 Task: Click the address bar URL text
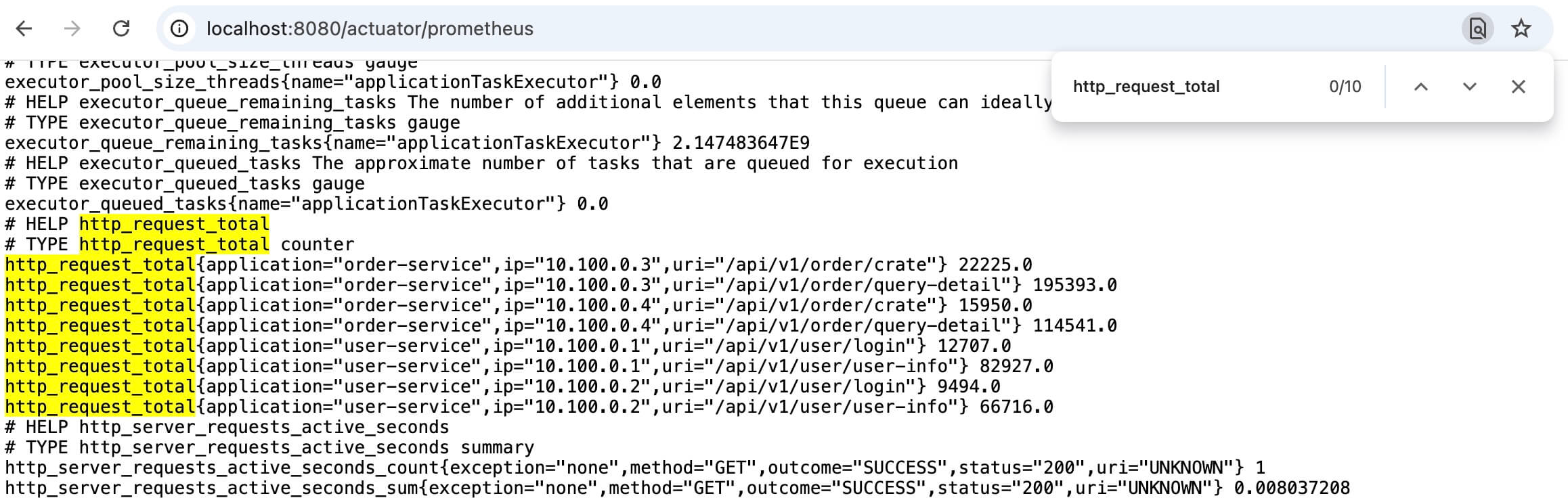(370, 28)
